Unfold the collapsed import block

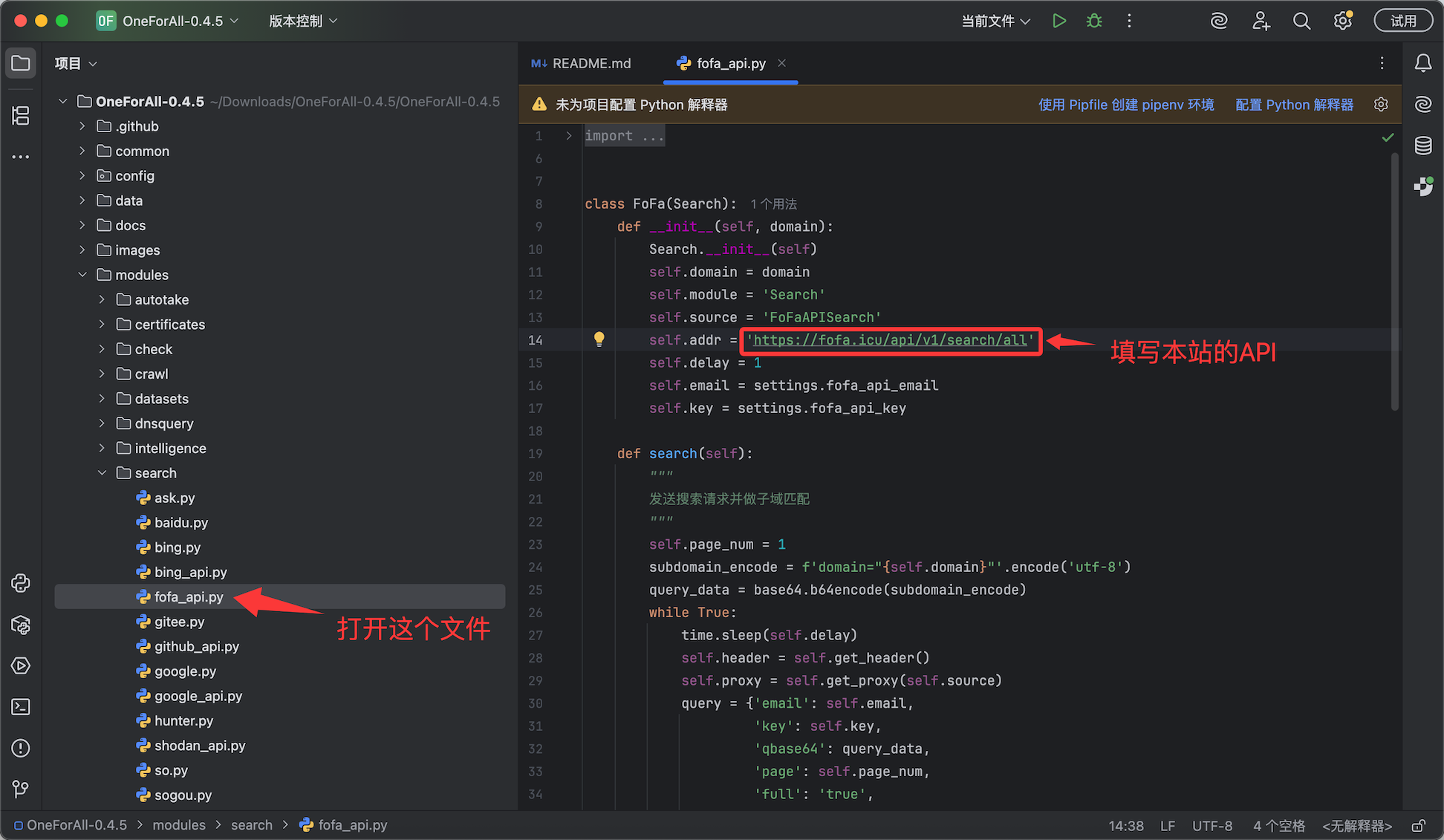point(569,136)
